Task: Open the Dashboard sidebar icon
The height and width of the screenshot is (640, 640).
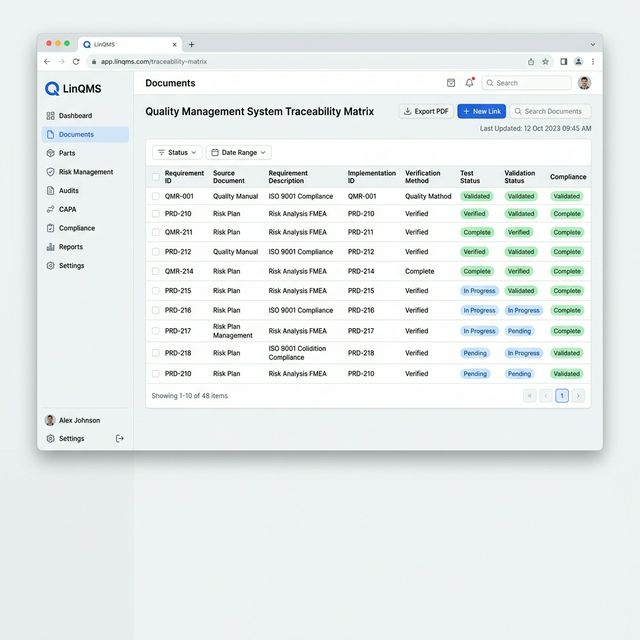Action: point(51,116)
